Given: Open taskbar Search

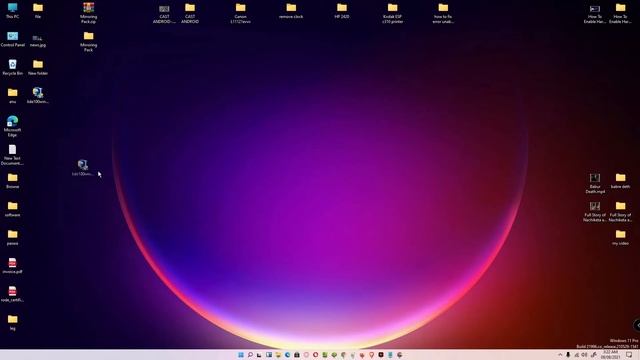Looking at the screenshot, I should 250,355.
